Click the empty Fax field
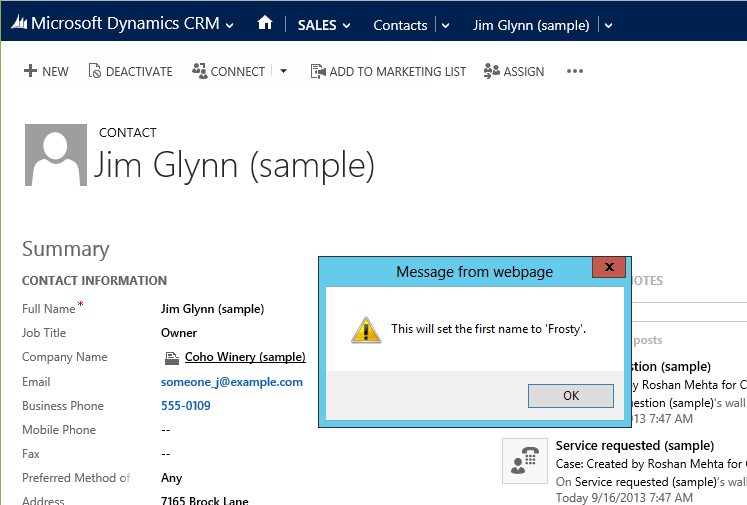This screenshot has height=505, width=747. (165, 454)
